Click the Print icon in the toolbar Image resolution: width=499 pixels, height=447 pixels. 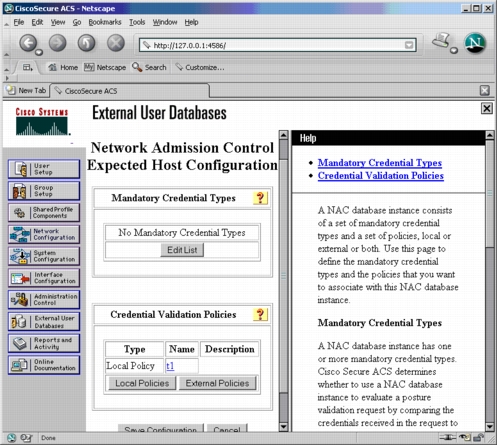point(441,41)
